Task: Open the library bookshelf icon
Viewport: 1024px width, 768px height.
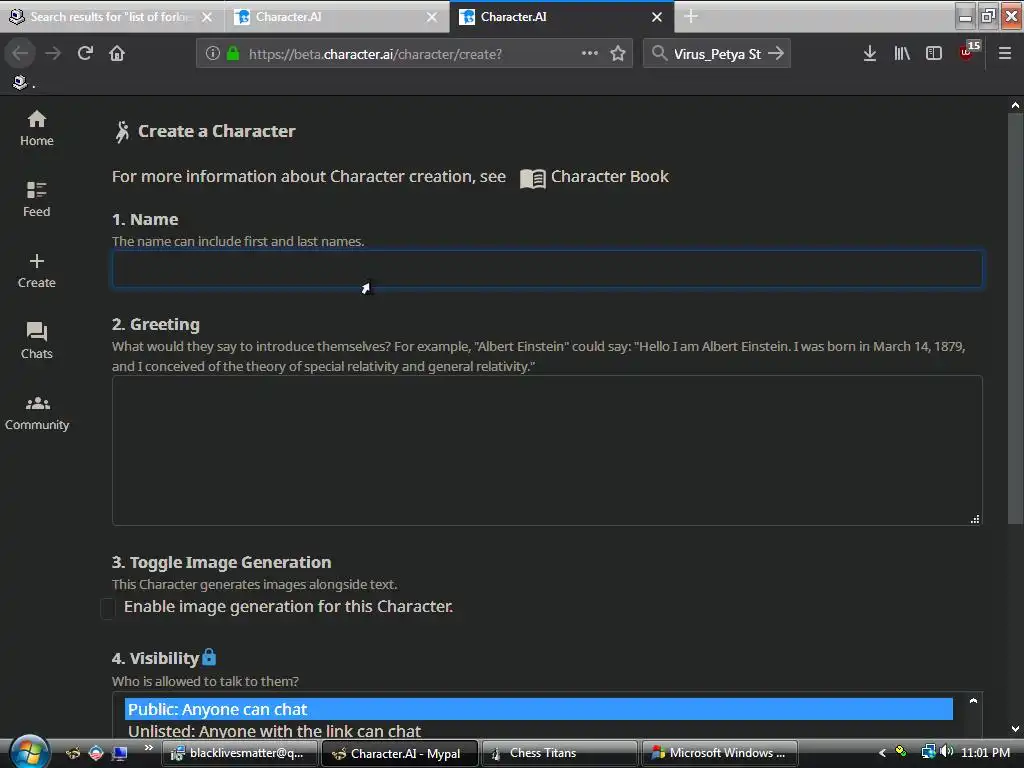Action: point(902,54)
